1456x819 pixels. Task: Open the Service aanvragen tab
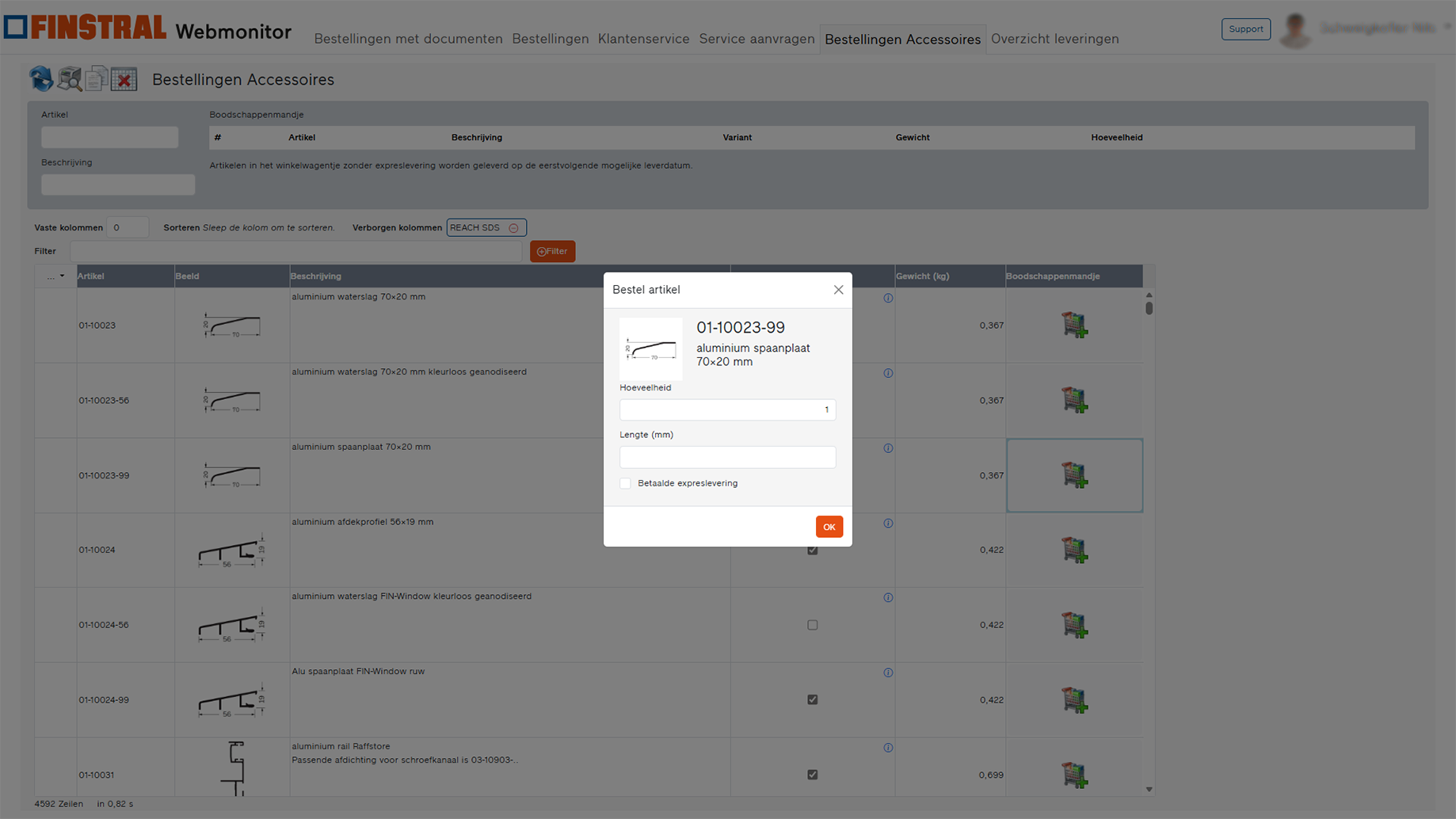coord(757,39)
